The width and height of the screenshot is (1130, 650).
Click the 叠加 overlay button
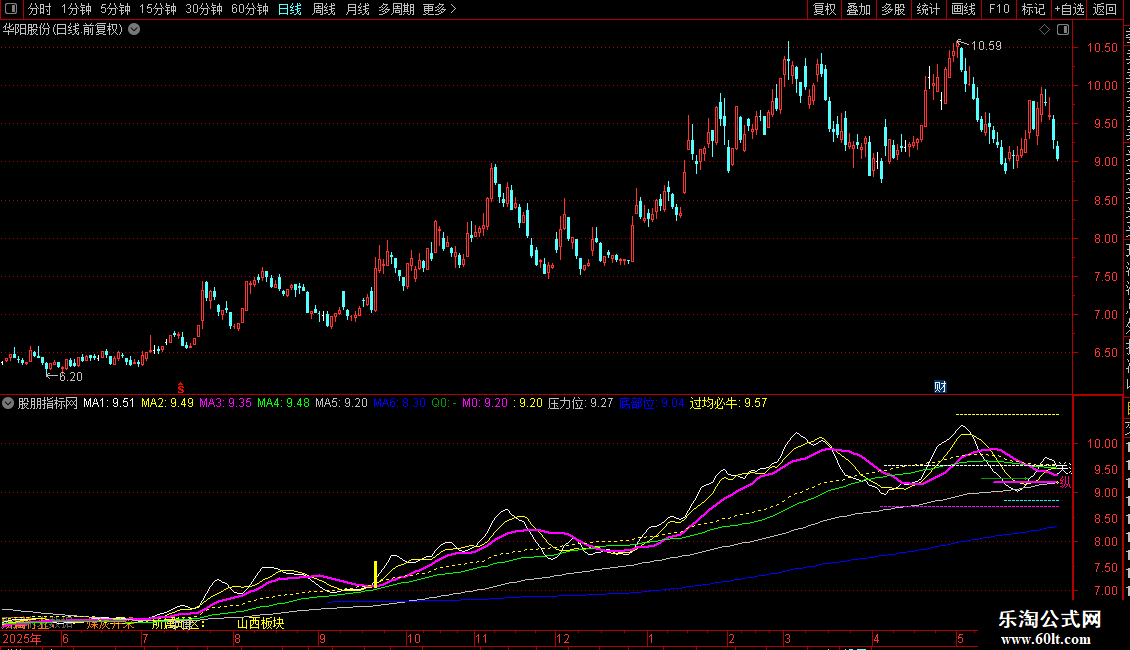coord(858,9)
